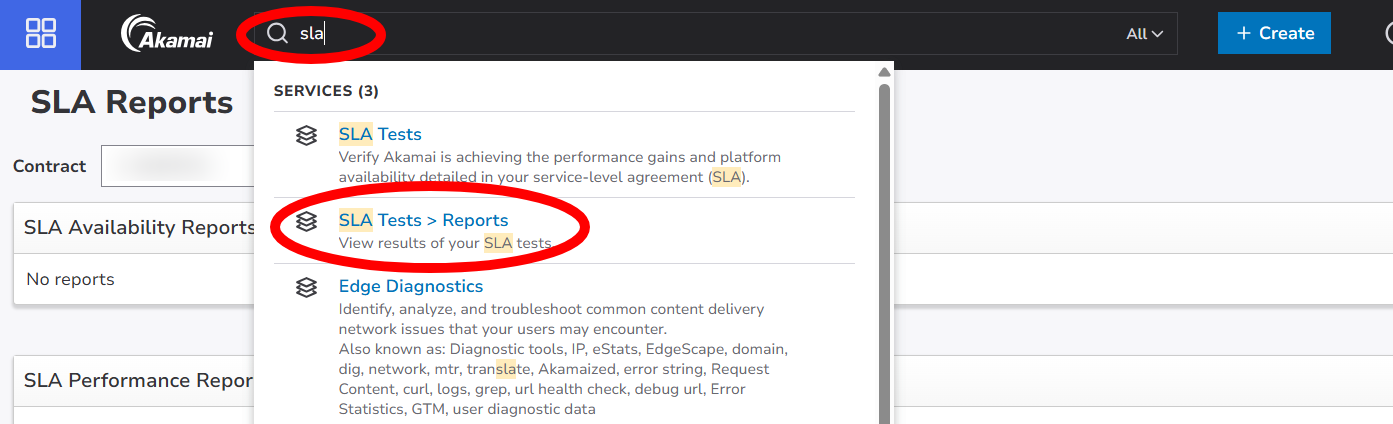Click the plus icon in Create
This screenshot has height=424, width=1393.
coord(1244,33)
